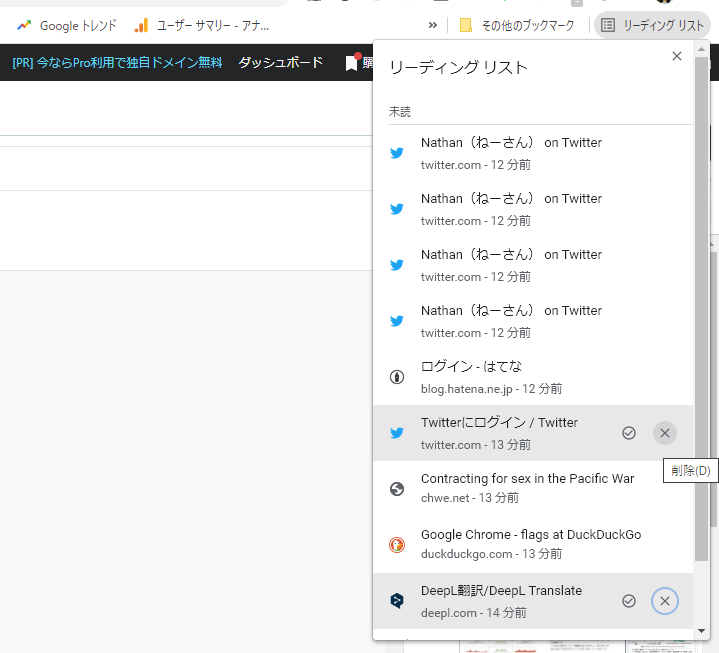Click the bookmark icon with red notification dot
This screenshot has width=719, height=653.
point(352,62)
